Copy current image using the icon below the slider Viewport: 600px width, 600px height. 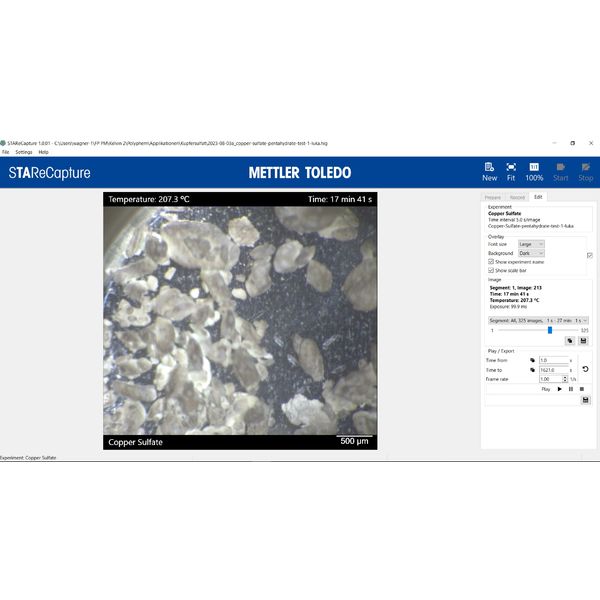tap(570, 341)
